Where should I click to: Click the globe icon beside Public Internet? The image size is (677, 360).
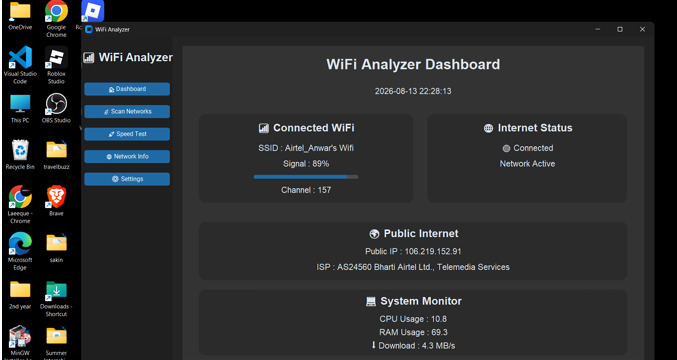click(374, 234)
